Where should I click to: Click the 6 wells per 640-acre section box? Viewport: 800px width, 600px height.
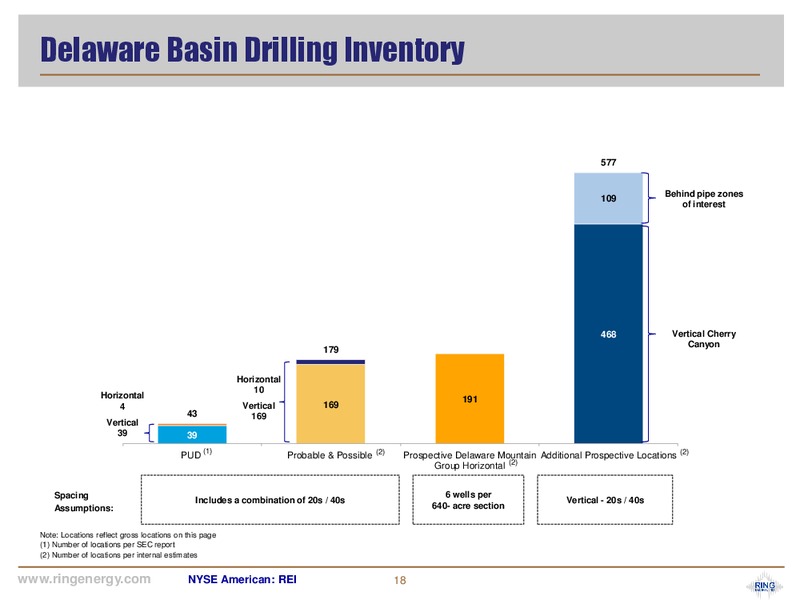468,499
